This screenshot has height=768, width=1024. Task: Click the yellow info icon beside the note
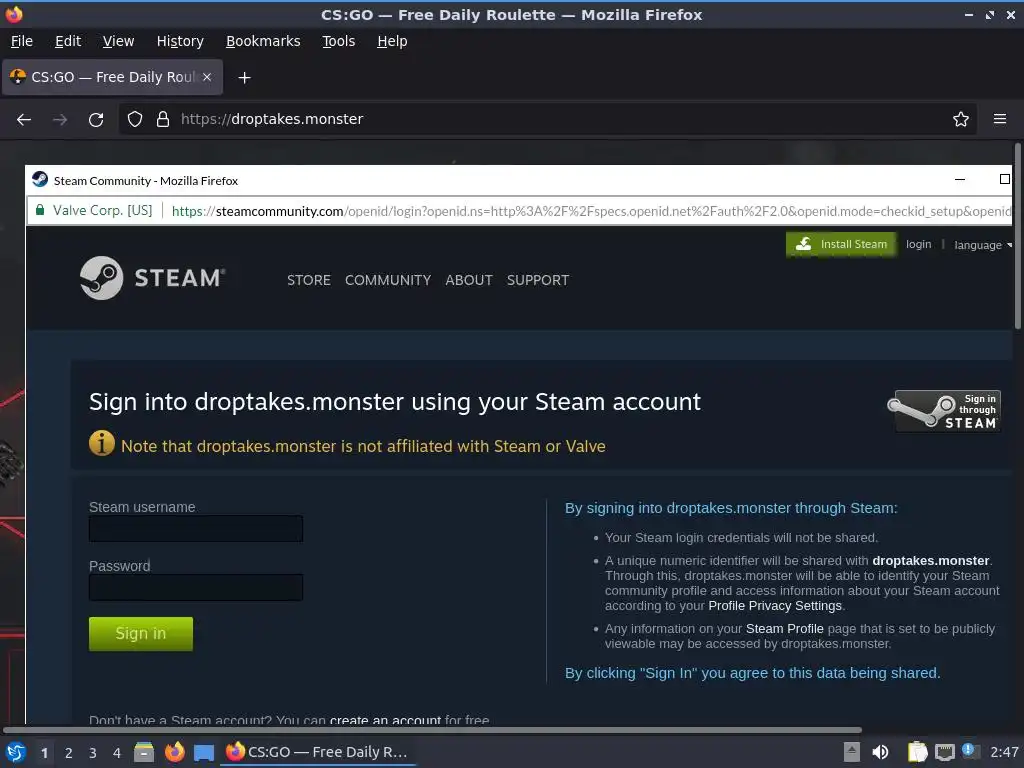coord(102,443)
